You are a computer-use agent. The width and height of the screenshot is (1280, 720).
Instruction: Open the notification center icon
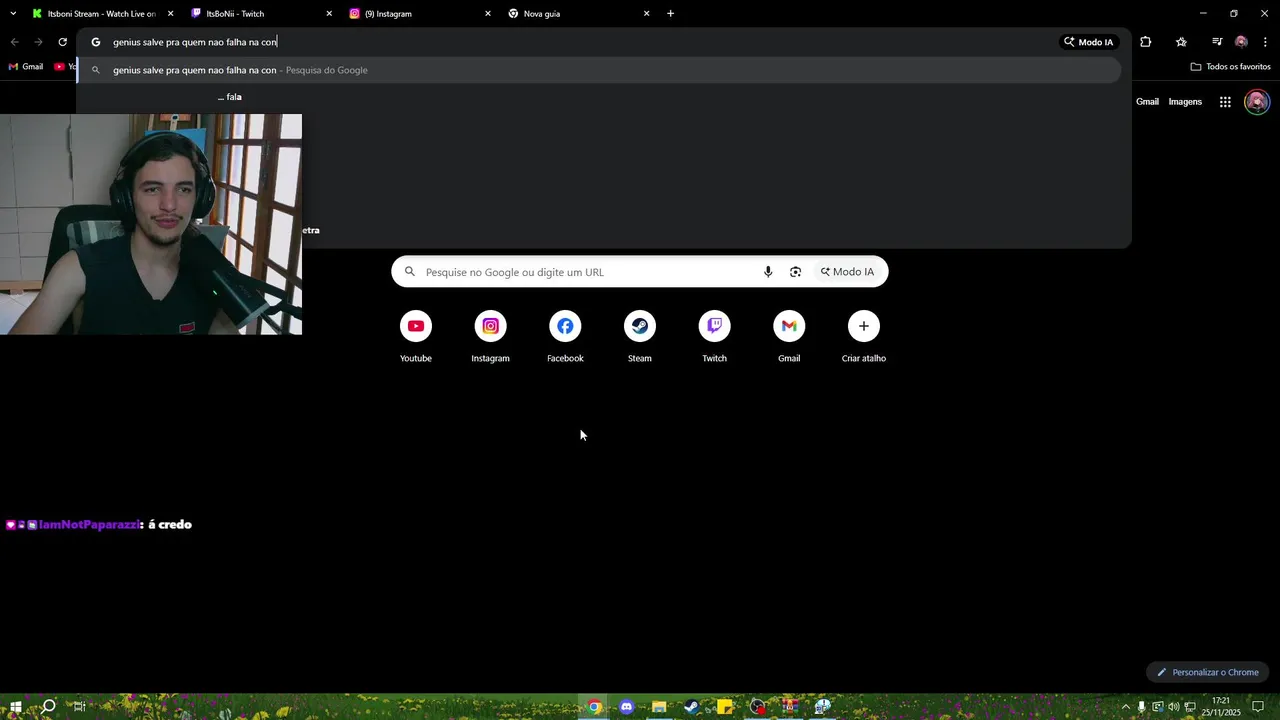1258,707
